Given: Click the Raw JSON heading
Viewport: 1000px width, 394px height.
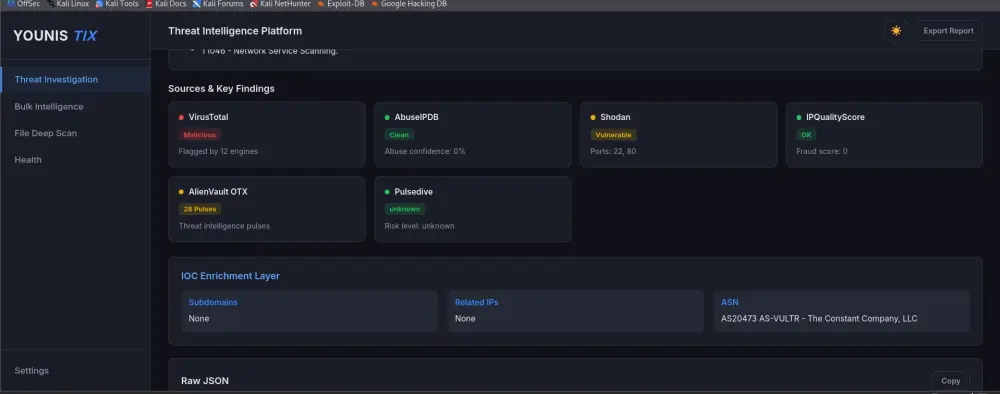Looking at the screenshot, I should tap(205, 381).
